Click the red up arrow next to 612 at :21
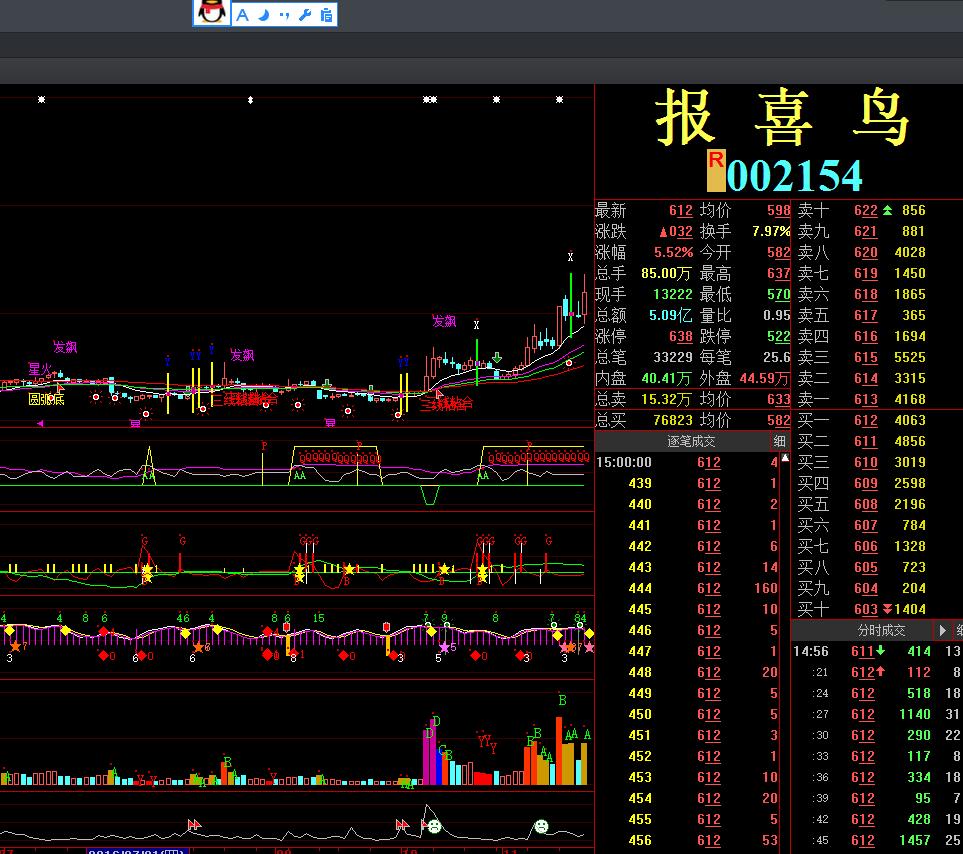Viewport: 963px width, 854px height. tap(881, 672)
